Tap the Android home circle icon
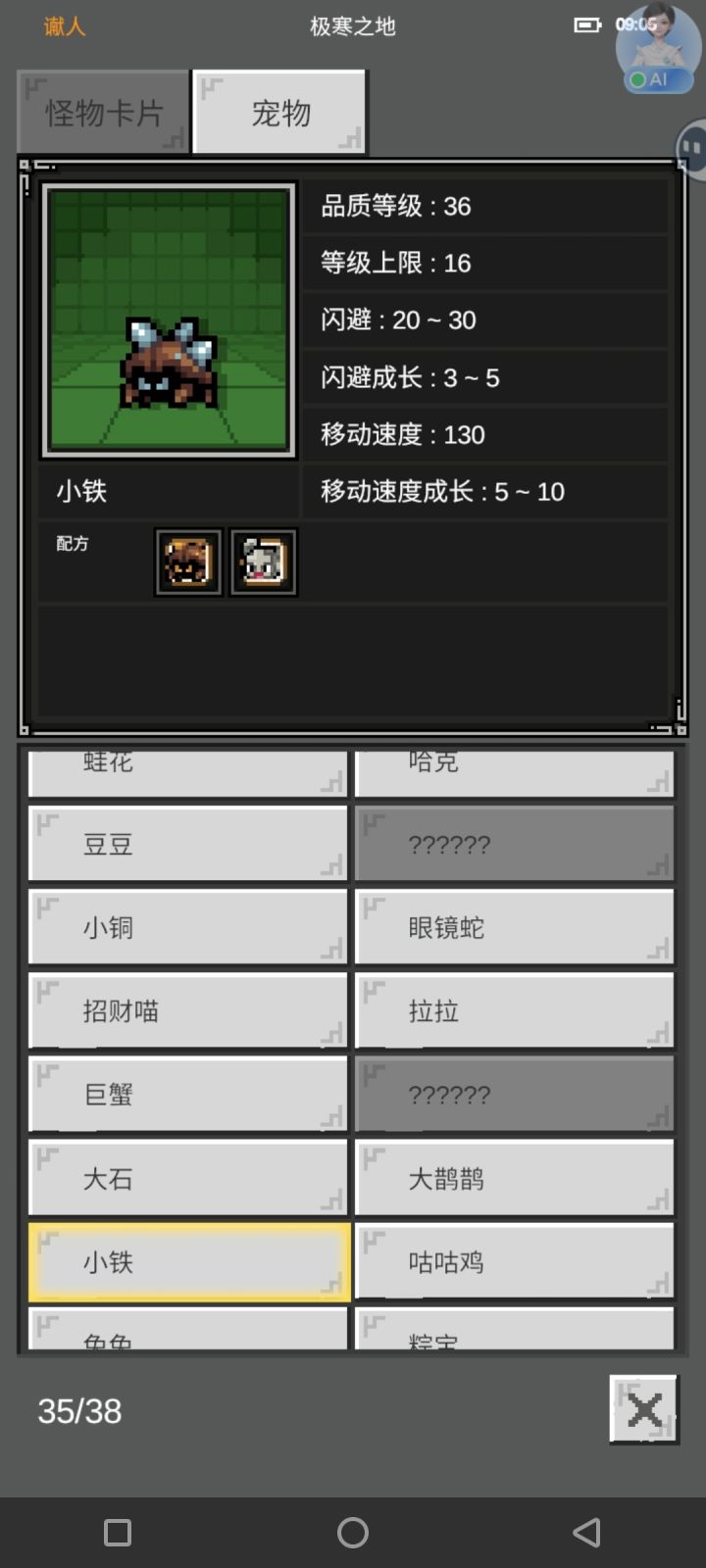Screen dimensions: 706x1568 coord(353,1533)
